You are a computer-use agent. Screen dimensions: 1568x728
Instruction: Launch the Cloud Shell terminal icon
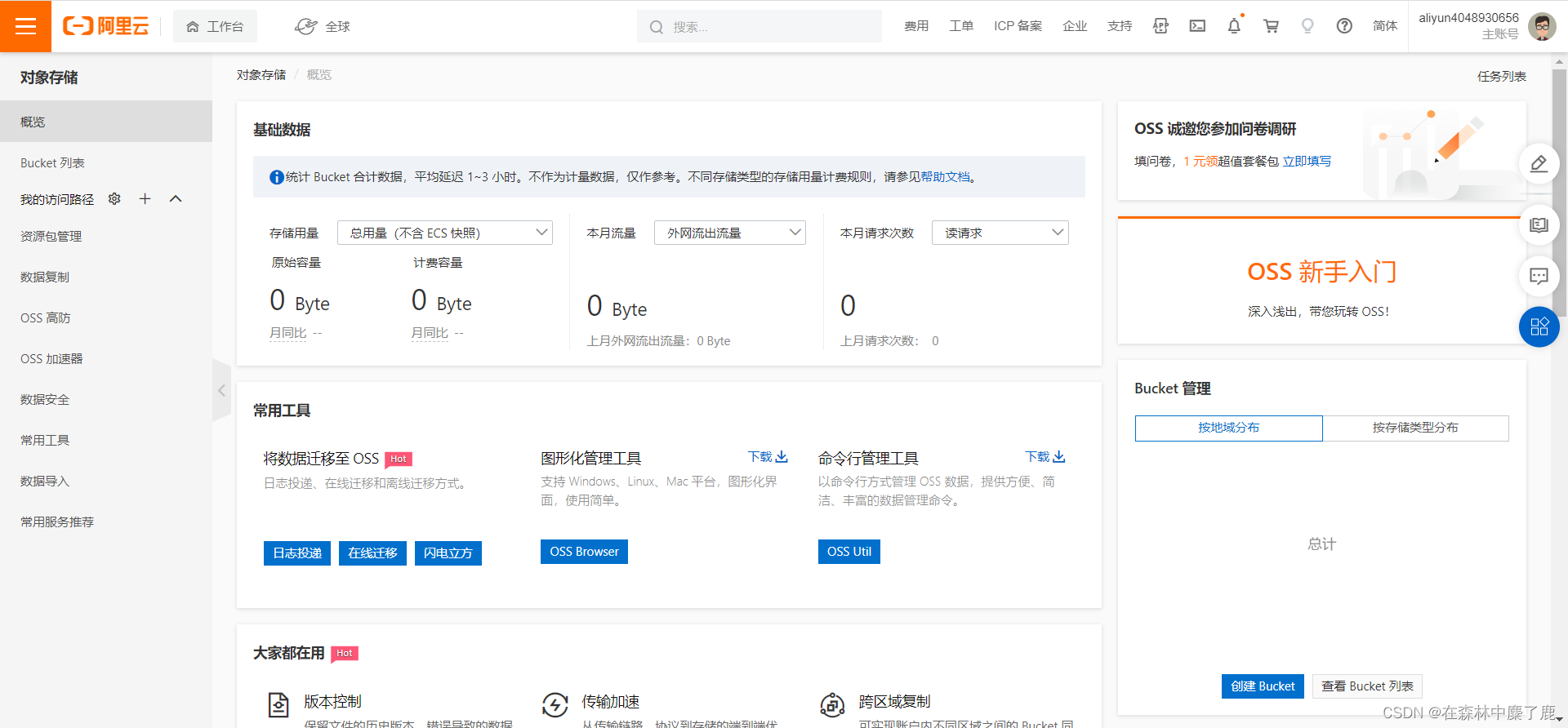click(x=1197, y=26)
